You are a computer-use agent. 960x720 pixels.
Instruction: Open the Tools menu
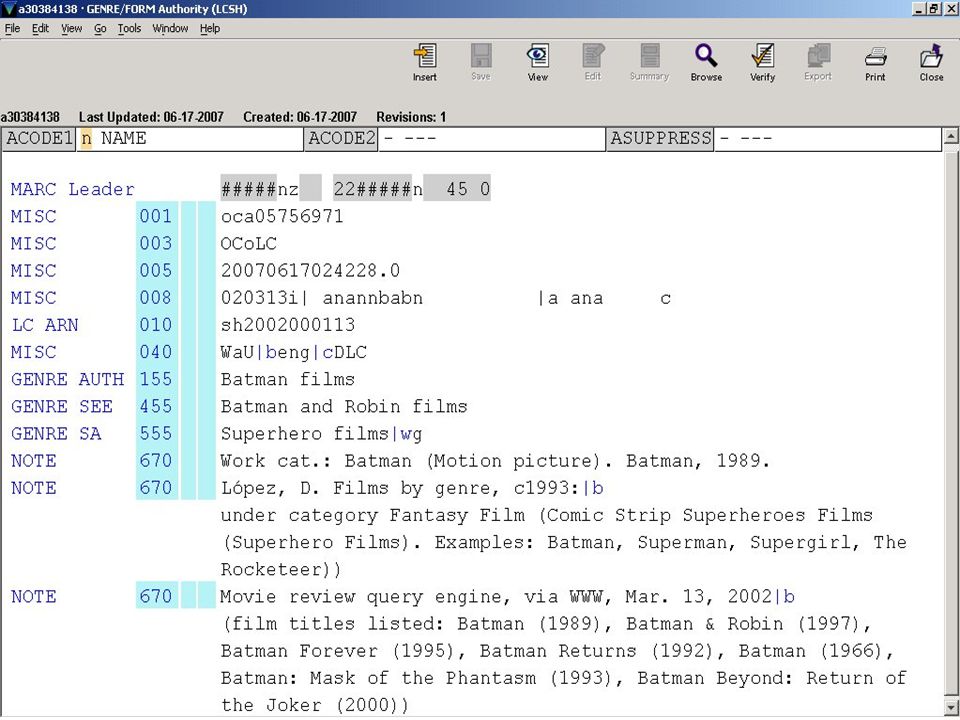click(x=129, y=28)
